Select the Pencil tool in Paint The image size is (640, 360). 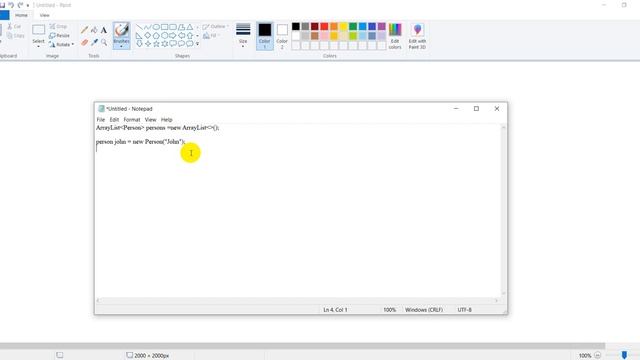pos(84,30)
